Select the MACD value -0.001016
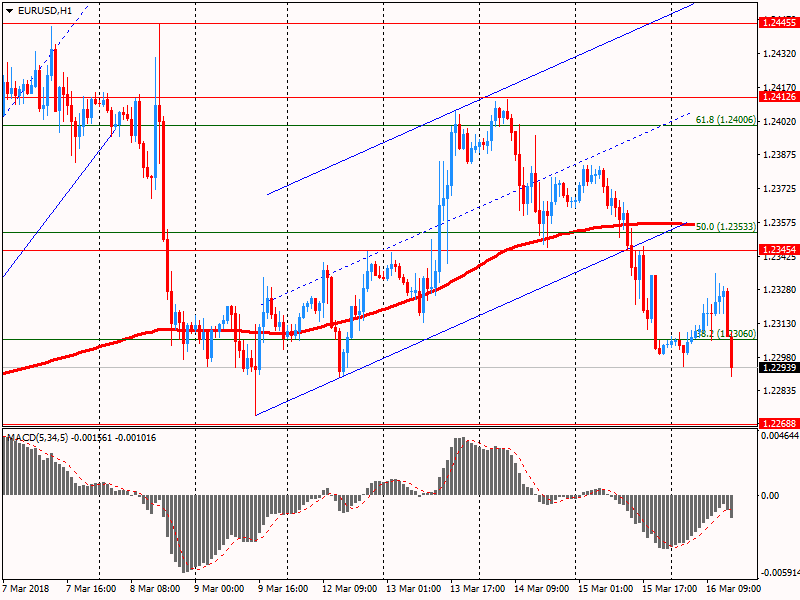Viewport: 800px width, 600px height. [x=136, y=438]
